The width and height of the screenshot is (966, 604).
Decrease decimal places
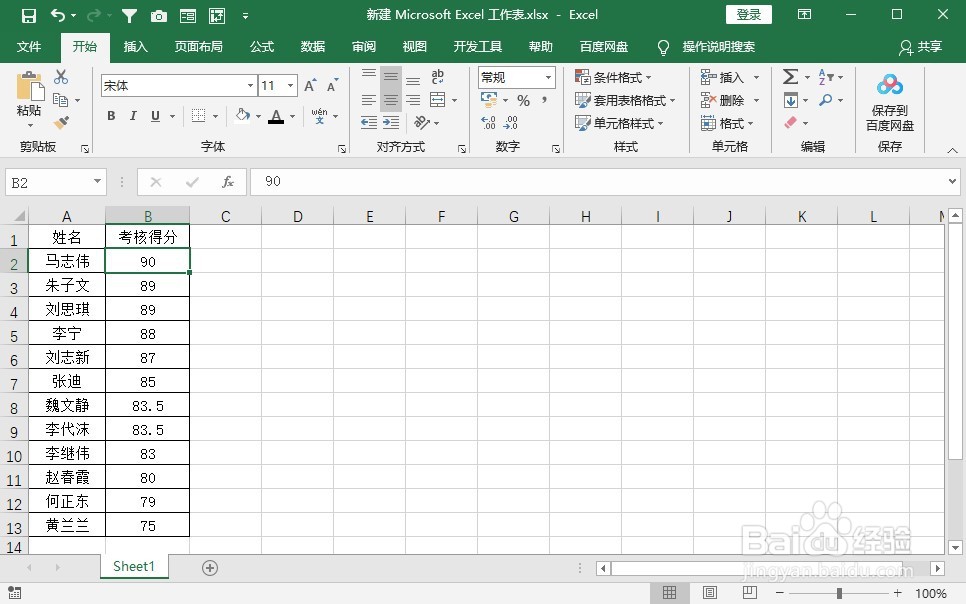pyautogui.click(x=510, y=123)
